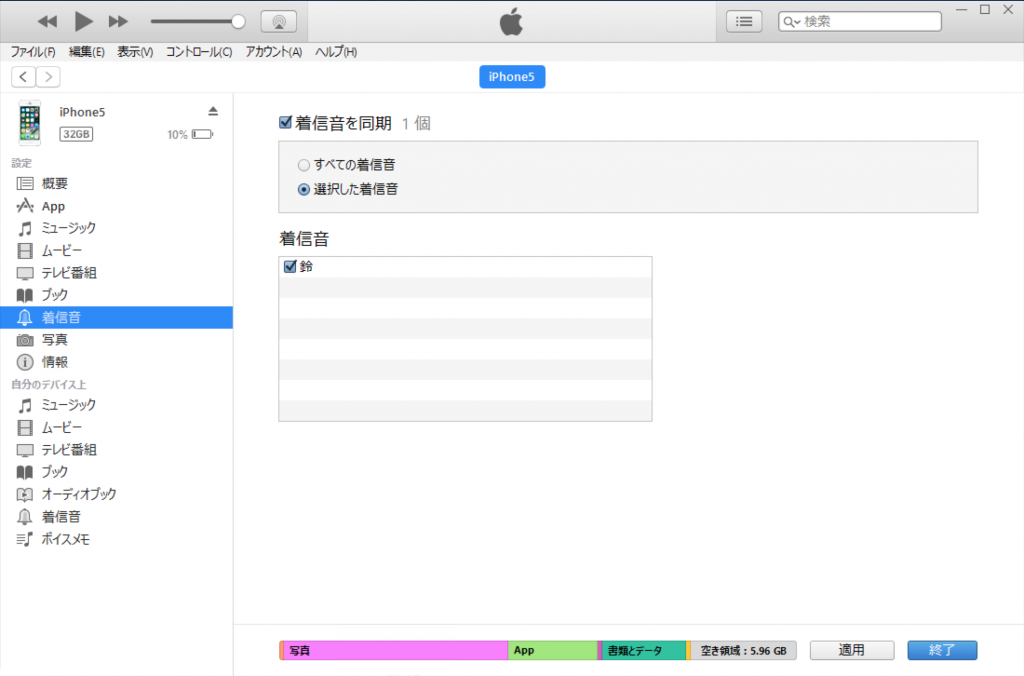This screenshot has width=1024, height=676.
Task: Click the App storage bar segment
Action: (x=553, y=651)
